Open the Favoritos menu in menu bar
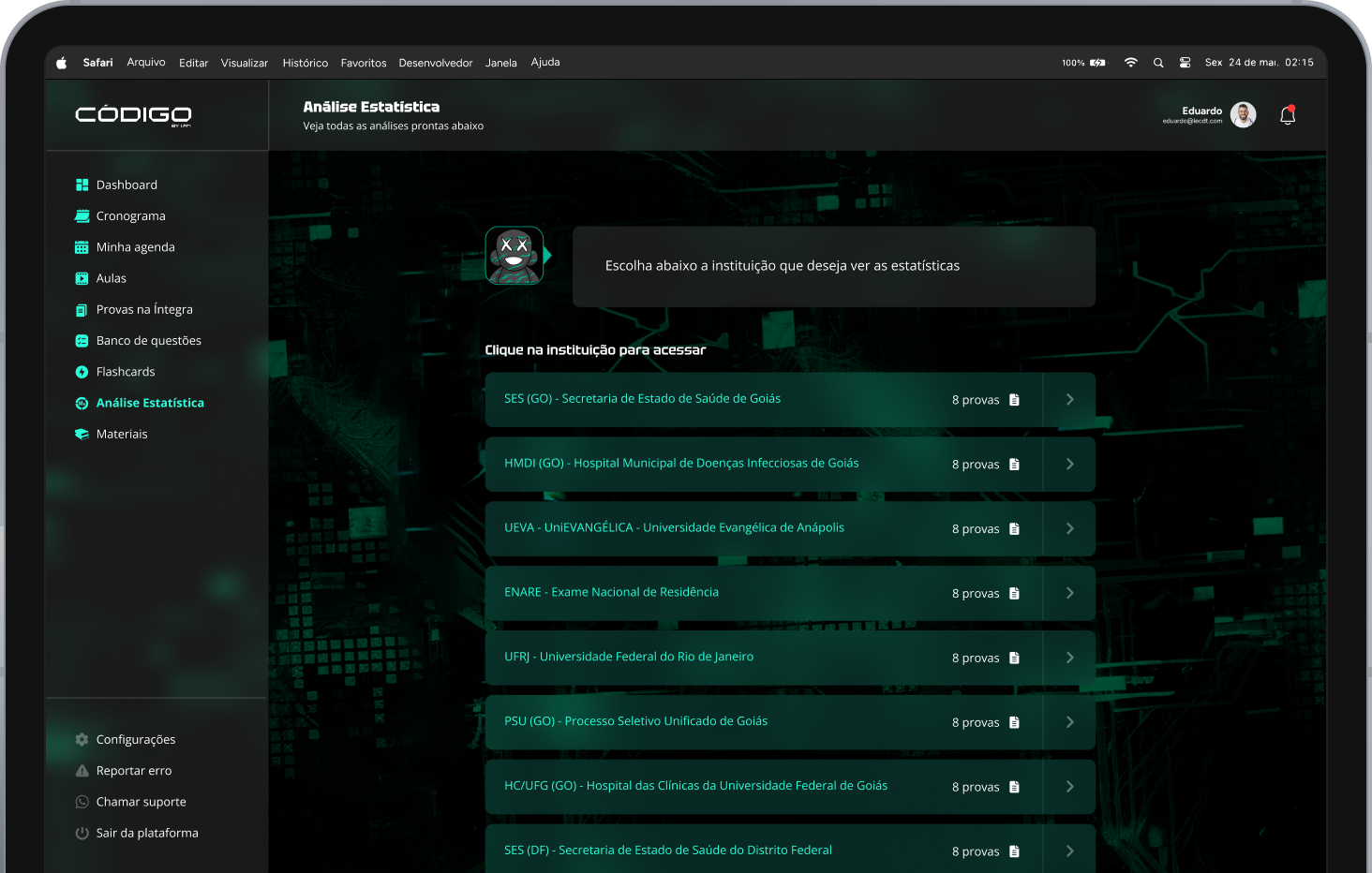Screen dimensions: 1372x873 364,63
